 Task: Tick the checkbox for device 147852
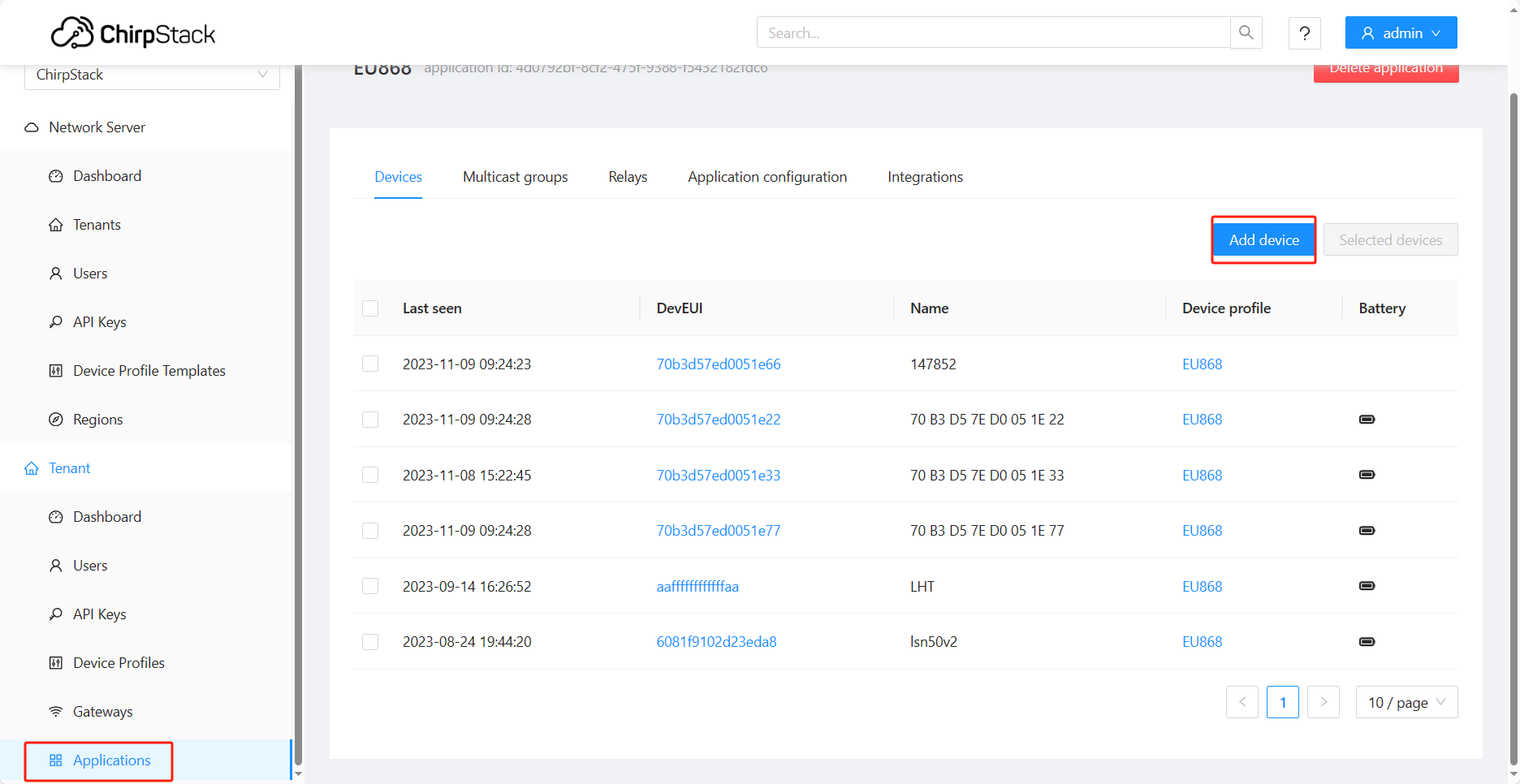click(x=370, y=364)
